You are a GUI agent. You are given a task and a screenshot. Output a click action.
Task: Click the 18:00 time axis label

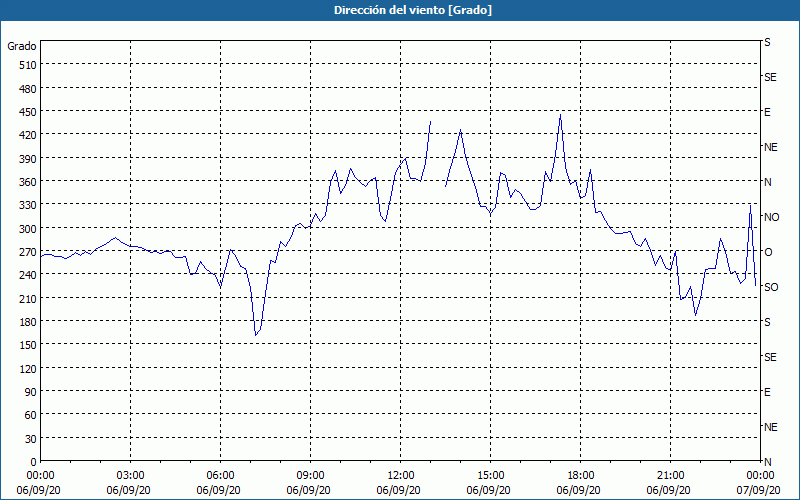(x=580, y=476)
